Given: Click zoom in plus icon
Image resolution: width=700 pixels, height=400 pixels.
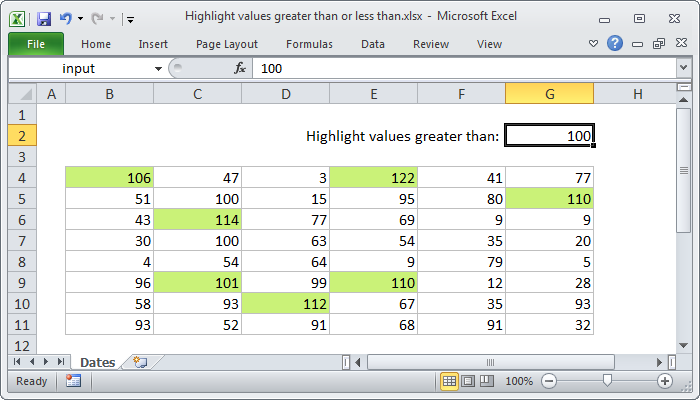Looking at the screenshot, I should [x=664, y=381].
